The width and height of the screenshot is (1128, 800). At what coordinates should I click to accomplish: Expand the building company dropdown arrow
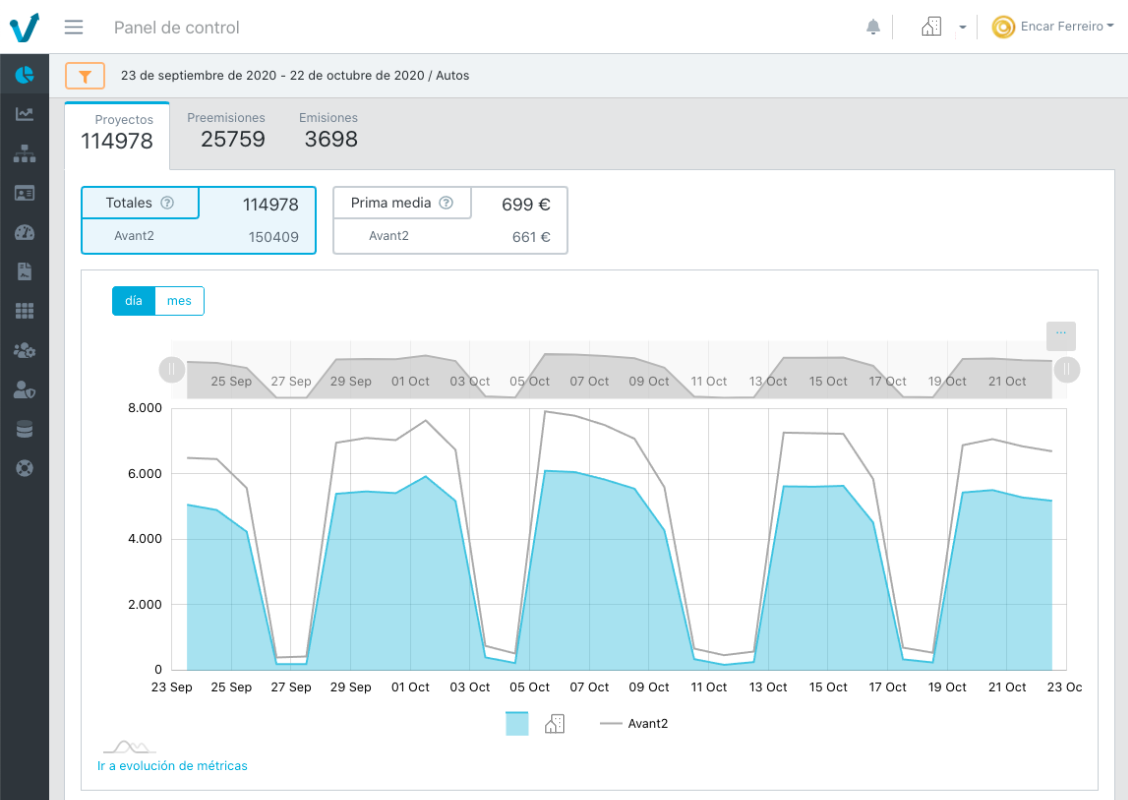coord(962,28)
